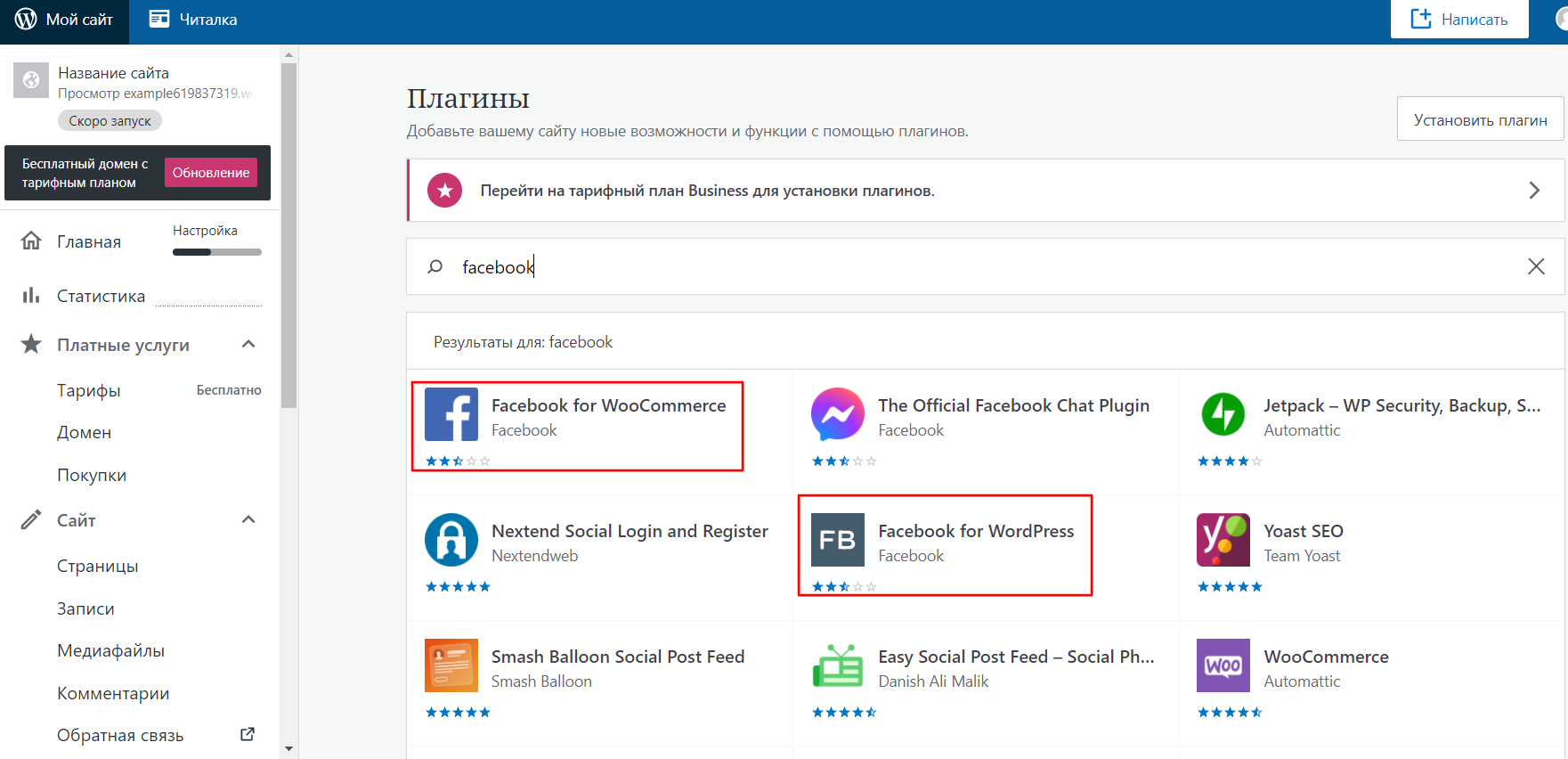Click into the plugin search field
This screenshot has height=759, width=1568.
coord(979,267)
